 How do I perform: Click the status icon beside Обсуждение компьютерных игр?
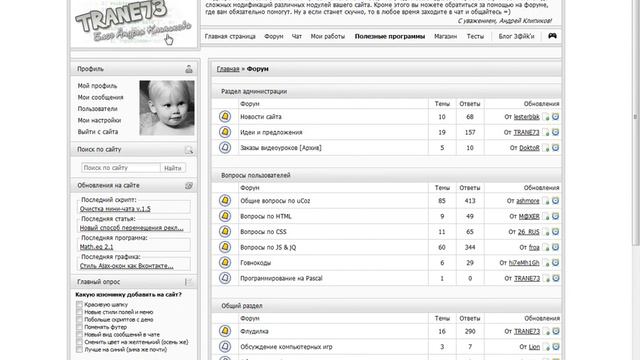click(225, 347)
